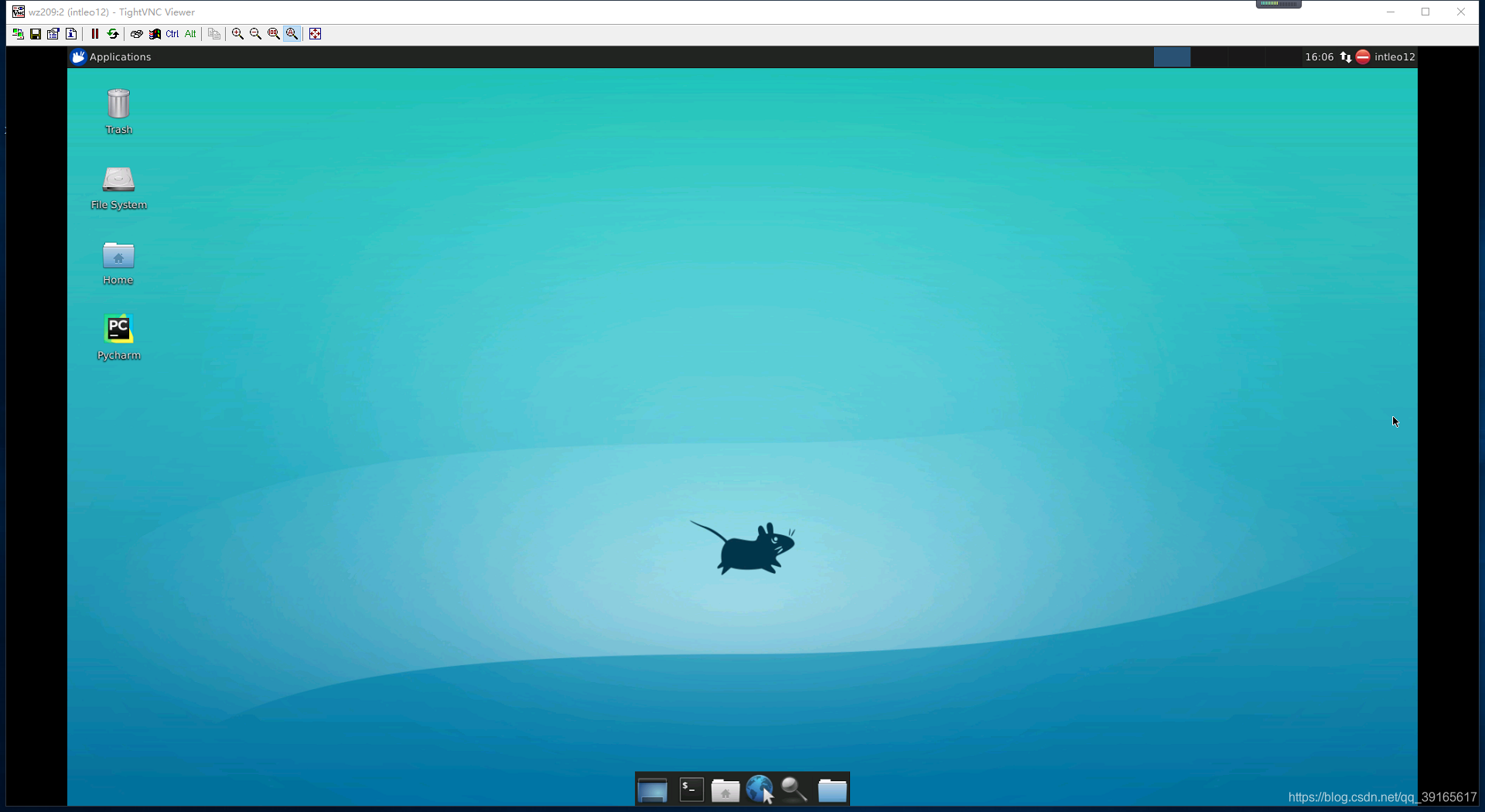The image size is (1485, 812).
Task: Switch to full screen mode via the toolbar icon
Action: (x=316, y=34)
